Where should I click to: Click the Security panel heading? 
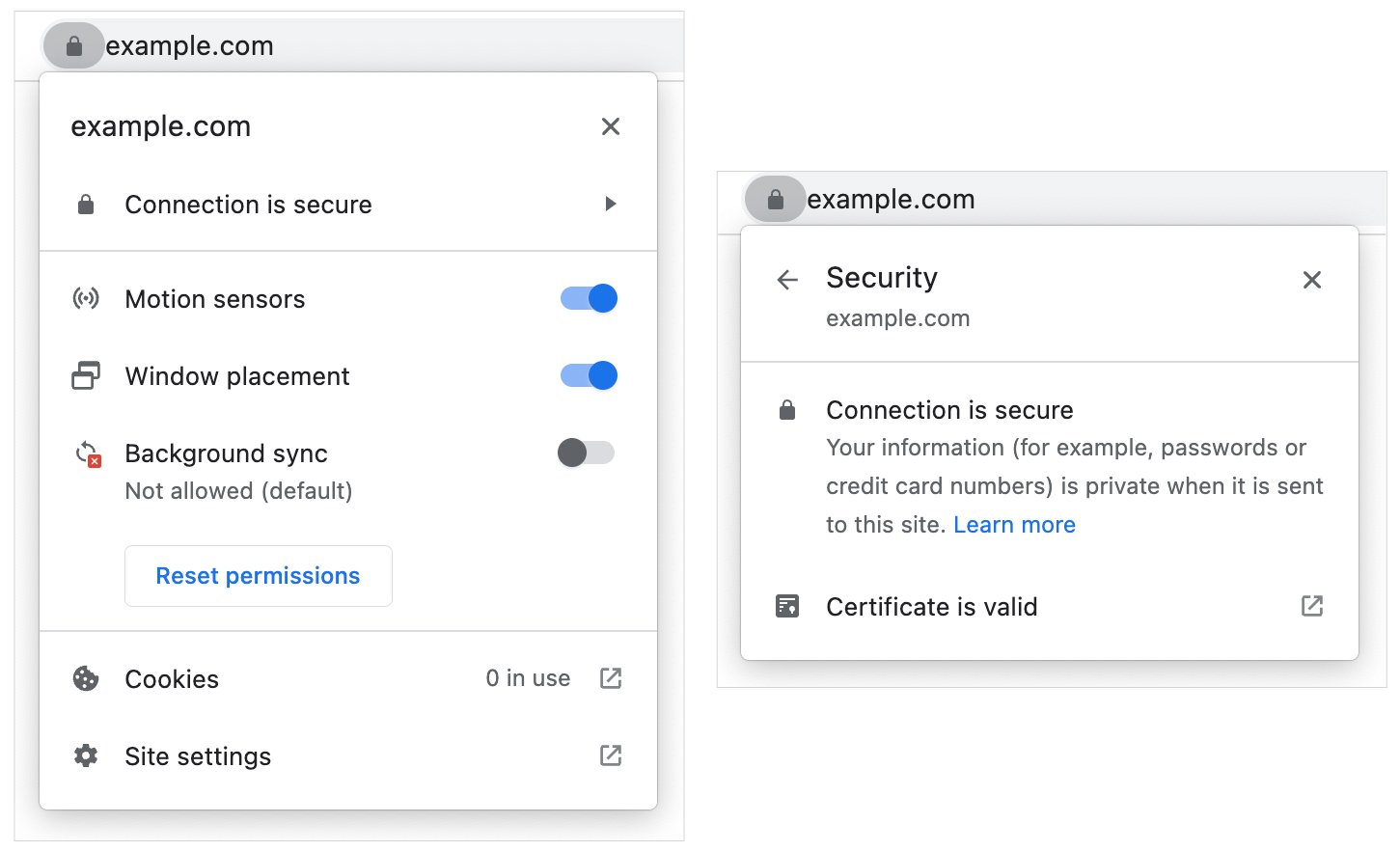point(881,278)
